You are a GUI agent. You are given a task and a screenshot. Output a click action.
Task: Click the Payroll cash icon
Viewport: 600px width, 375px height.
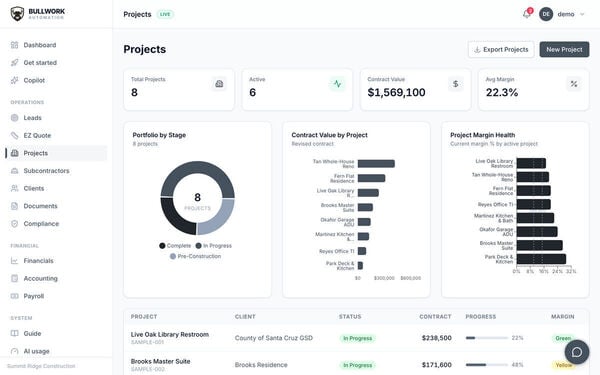coord(15,296)
